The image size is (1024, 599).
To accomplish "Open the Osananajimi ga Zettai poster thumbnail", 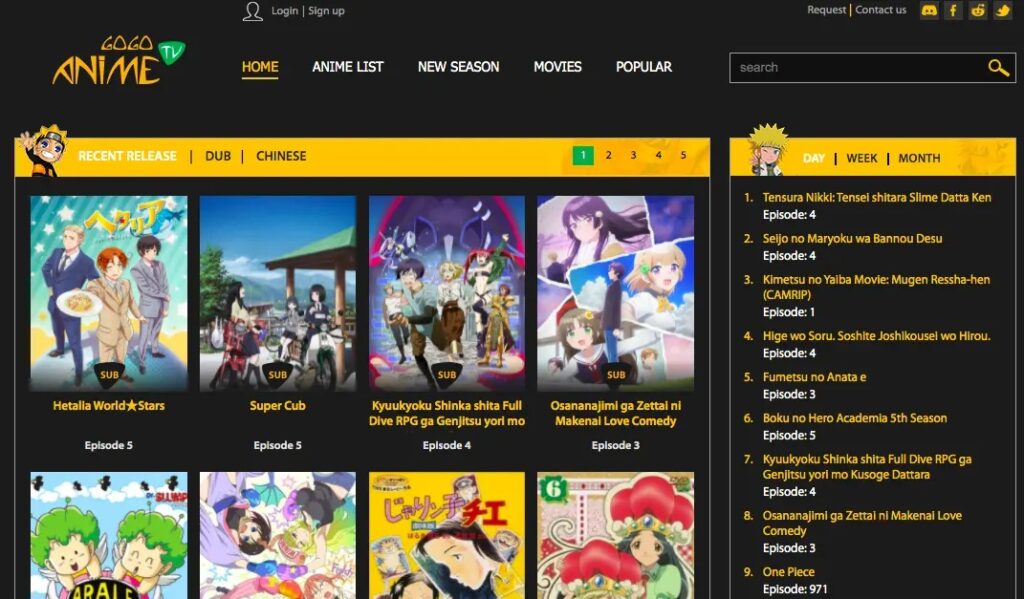I will (615, 293).
